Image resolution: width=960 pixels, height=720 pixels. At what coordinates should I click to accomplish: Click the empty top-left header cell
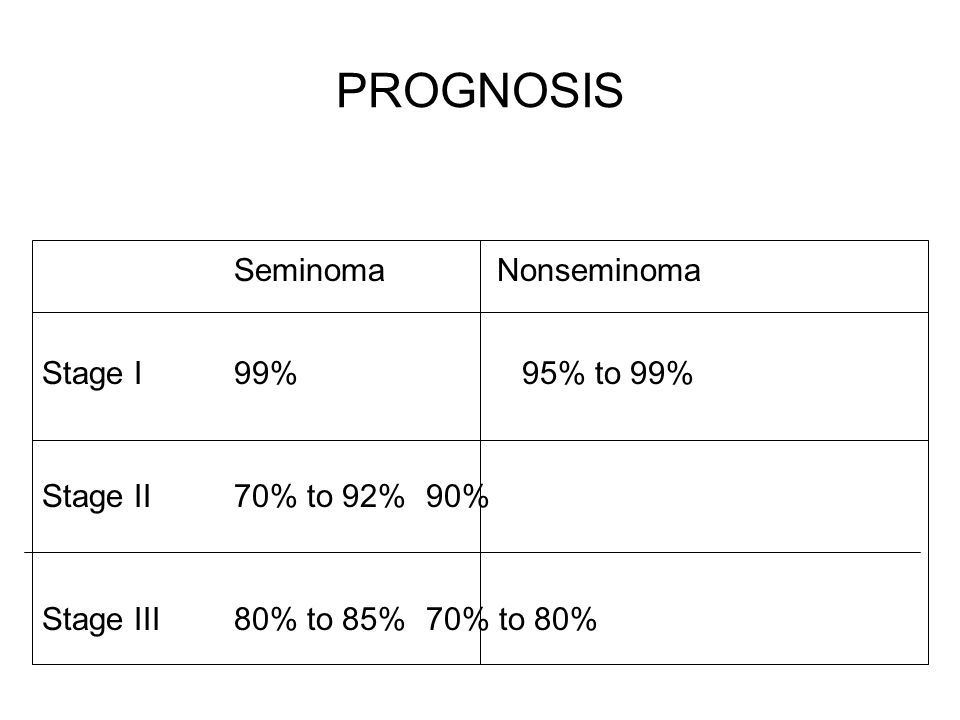[x=132, y=277]
